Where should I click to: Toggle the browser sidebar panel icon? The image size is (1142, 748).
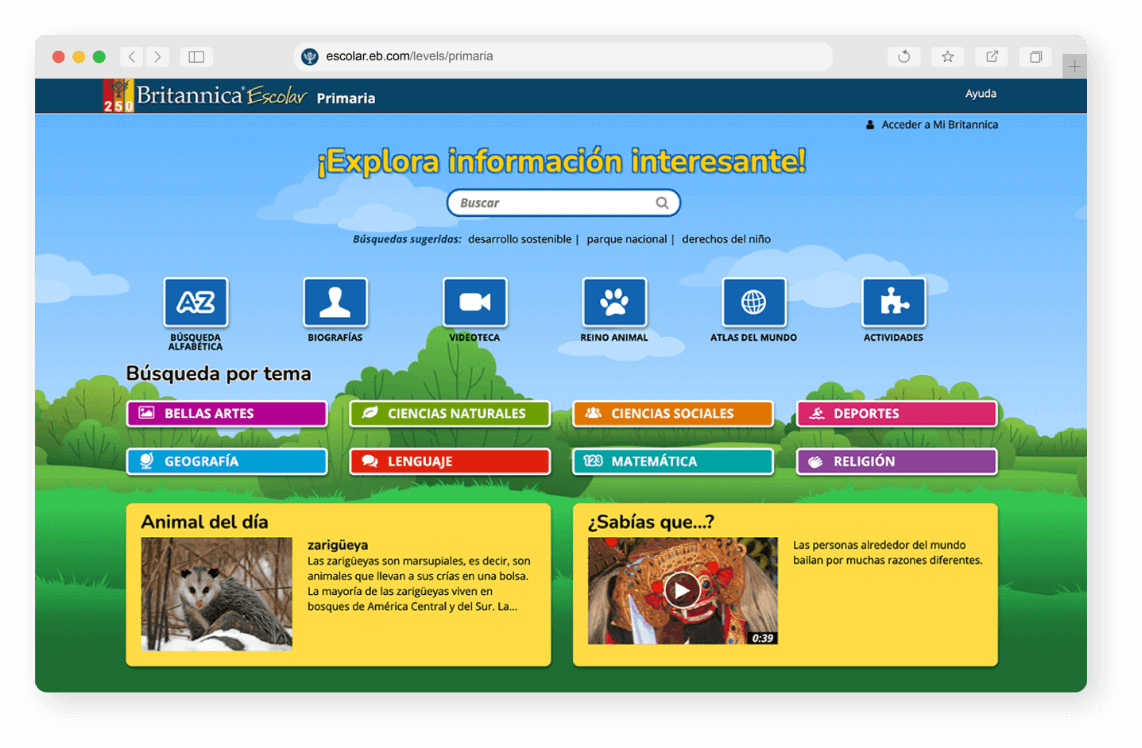(196, 56)
